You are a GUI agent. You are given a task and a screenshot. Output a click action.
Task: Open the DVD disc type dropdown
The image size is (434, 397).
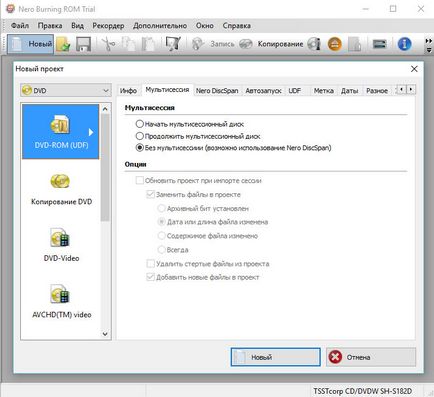(x=66, y=90)
